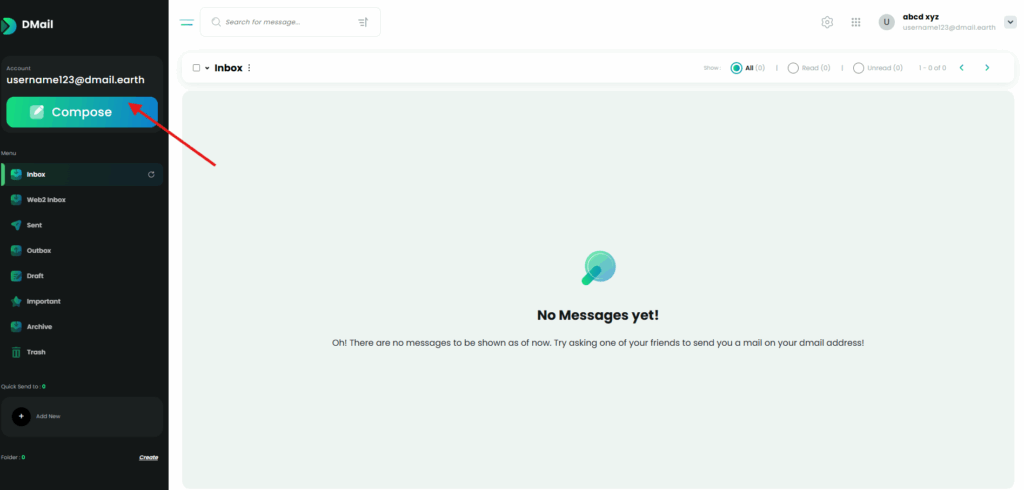Open Inbox three-dot options menu
1024x490 pixels.
click(249, 68)
